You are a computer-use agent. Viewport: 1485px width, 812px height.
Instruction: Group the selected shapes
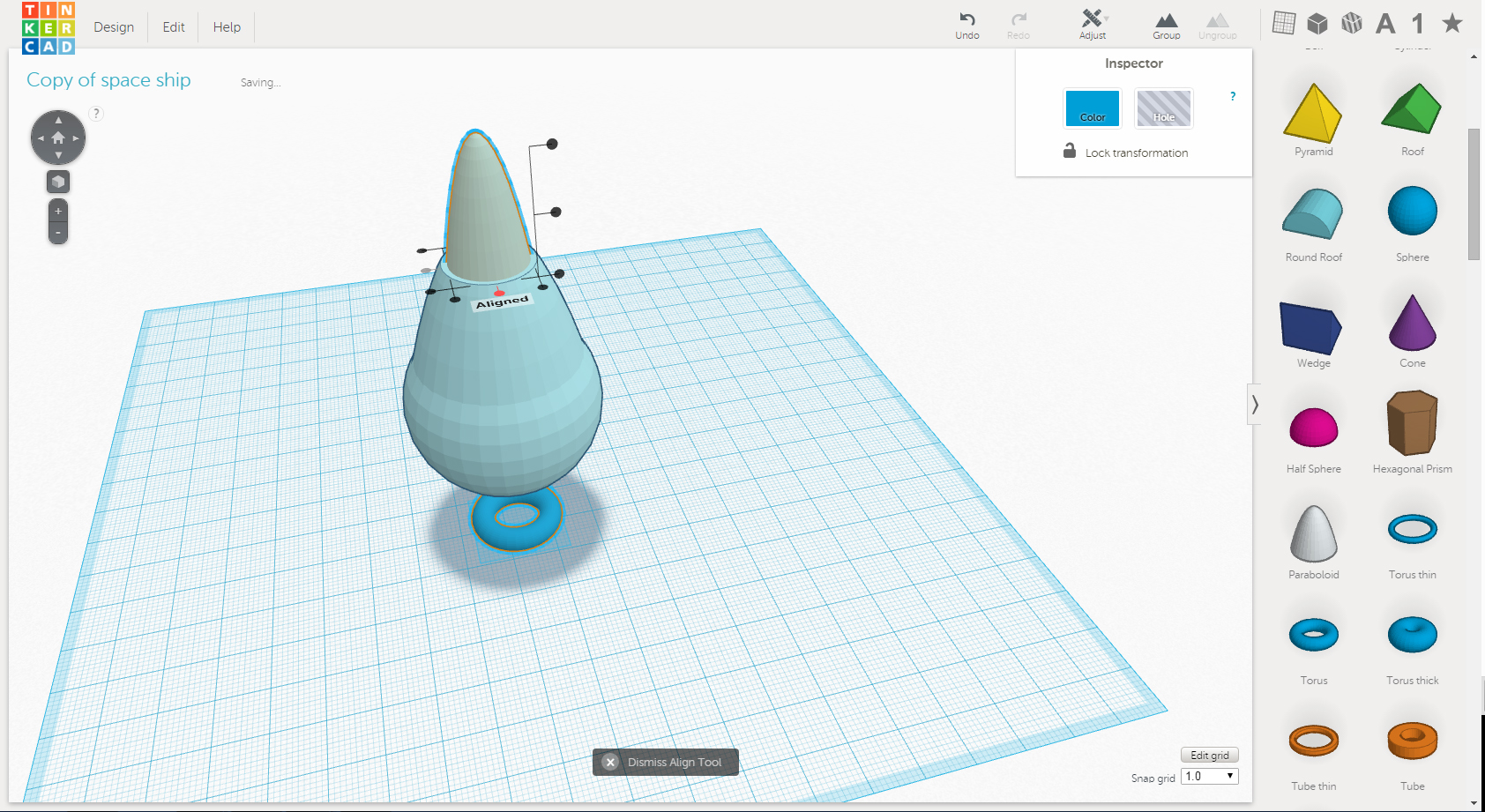1167,26
